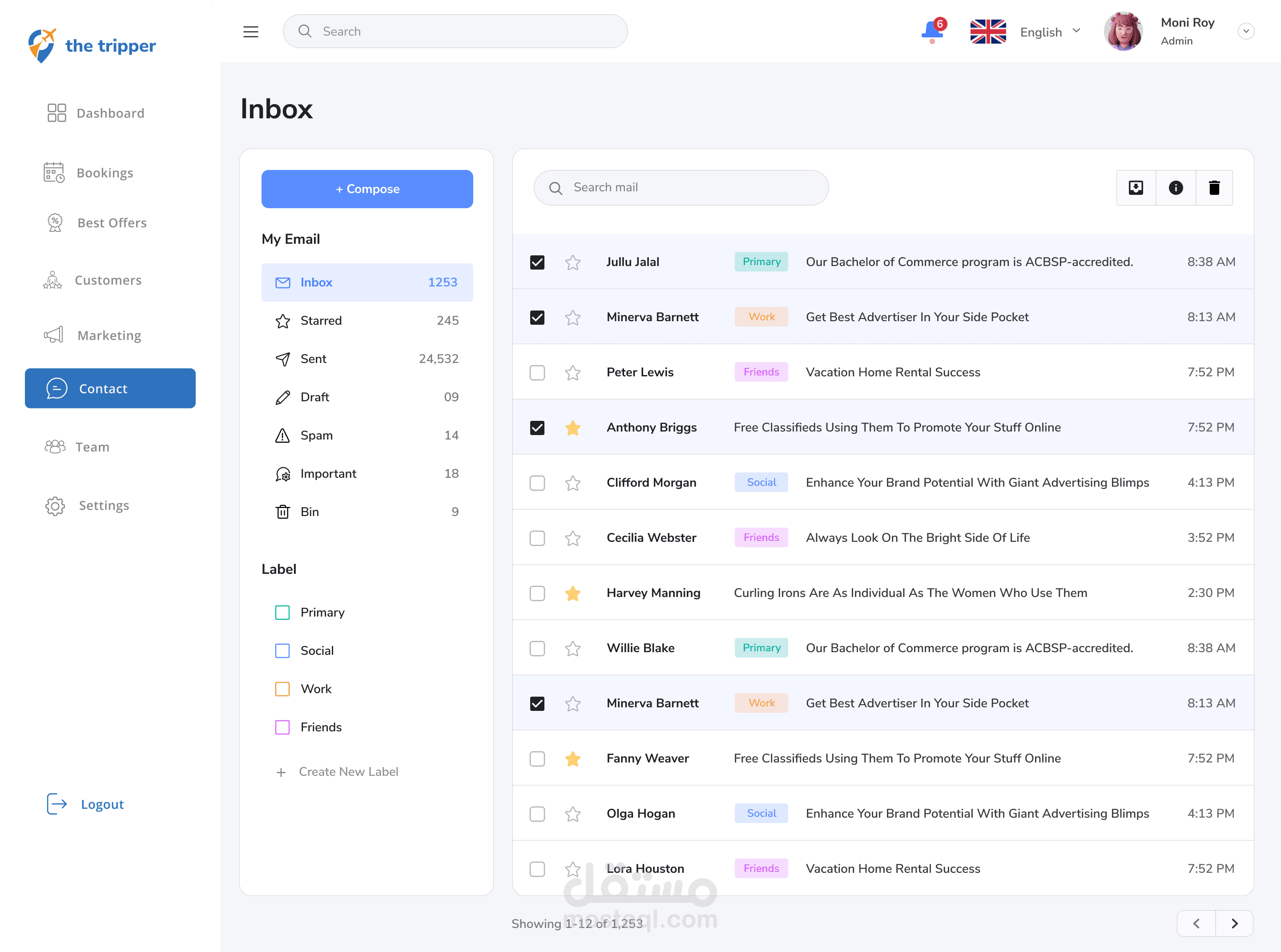Navigate to Bookings in sidebar
1281x952 pixels.
coord(105,173)
